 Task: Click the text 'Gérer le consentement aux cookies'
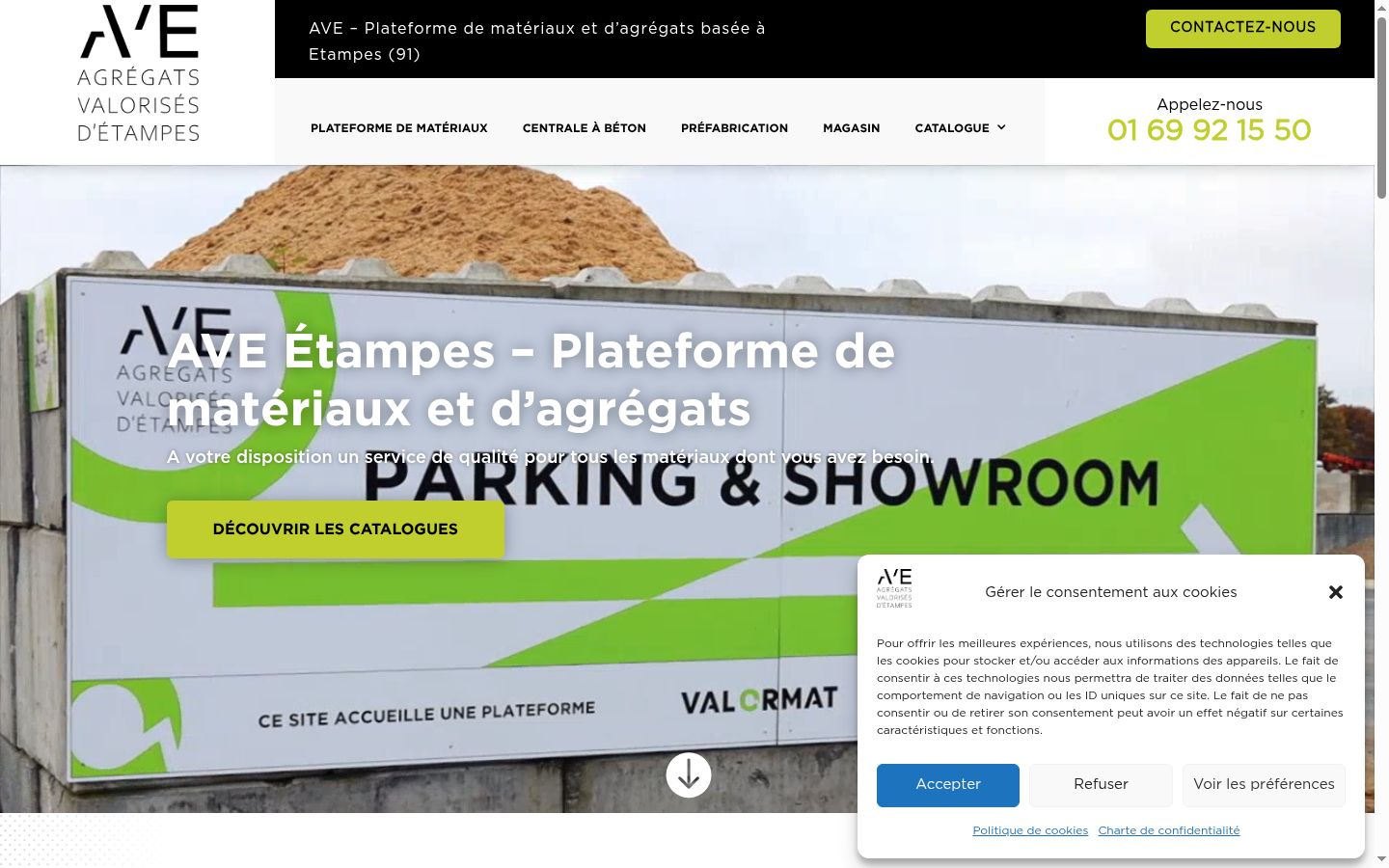coord(1111,592)
